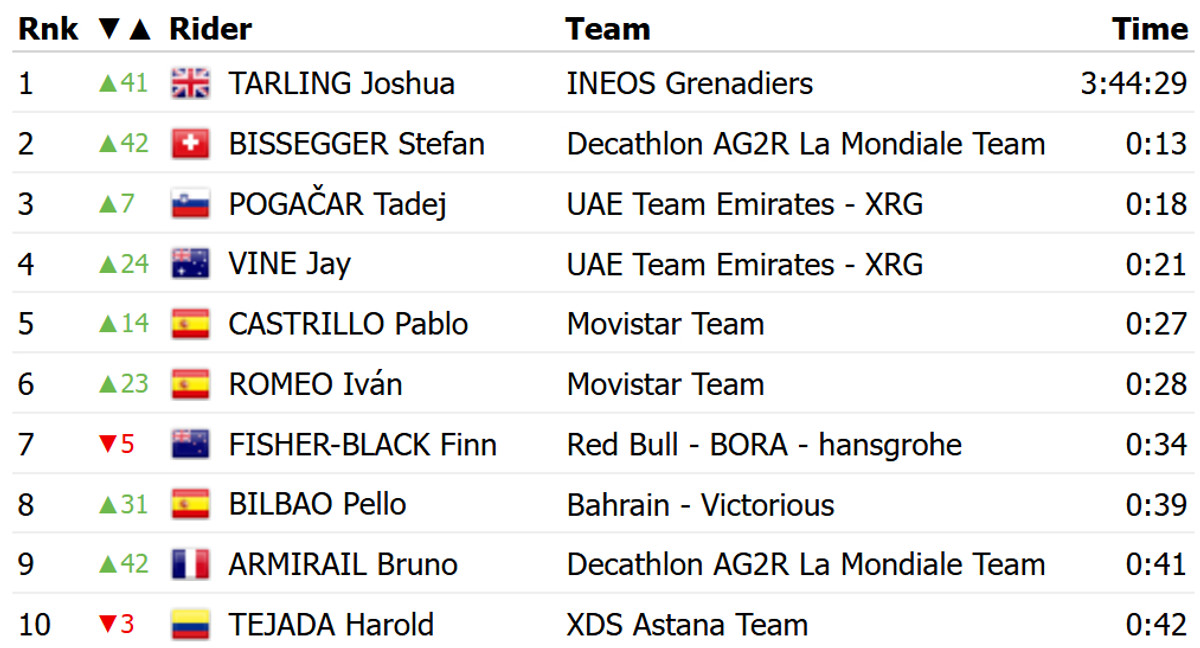The image size is (1200, 648).
Task: Sort the table by Rnk column
Action: 48,30
